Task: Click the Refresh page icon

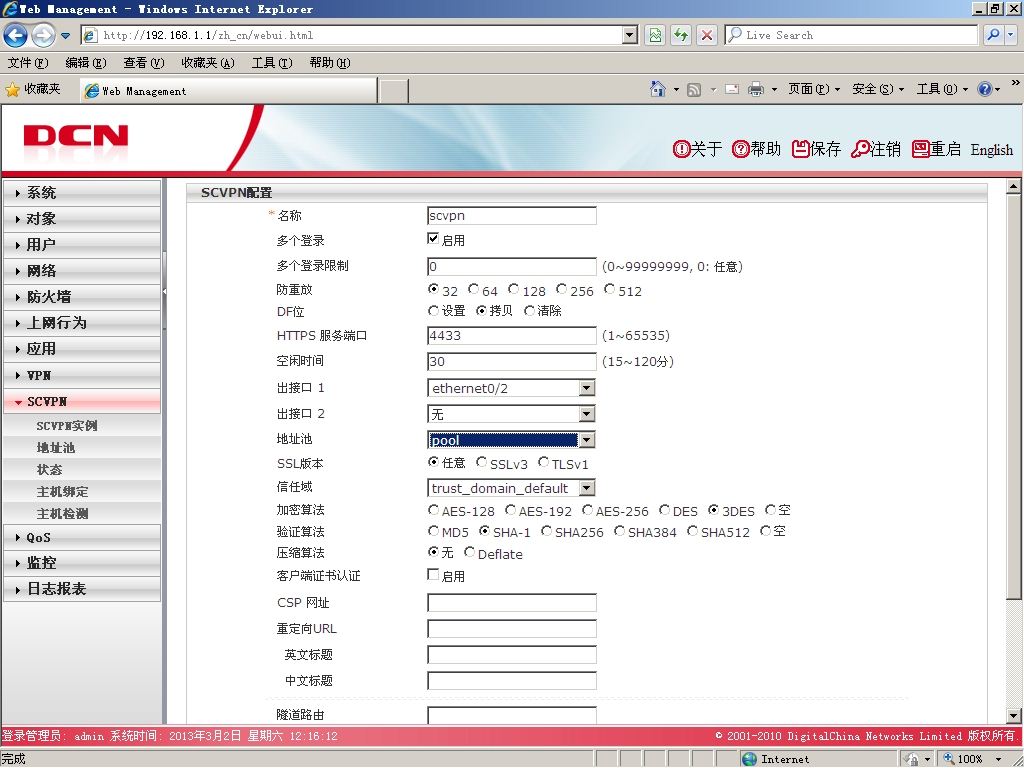Action: click(x=680, y=35)
